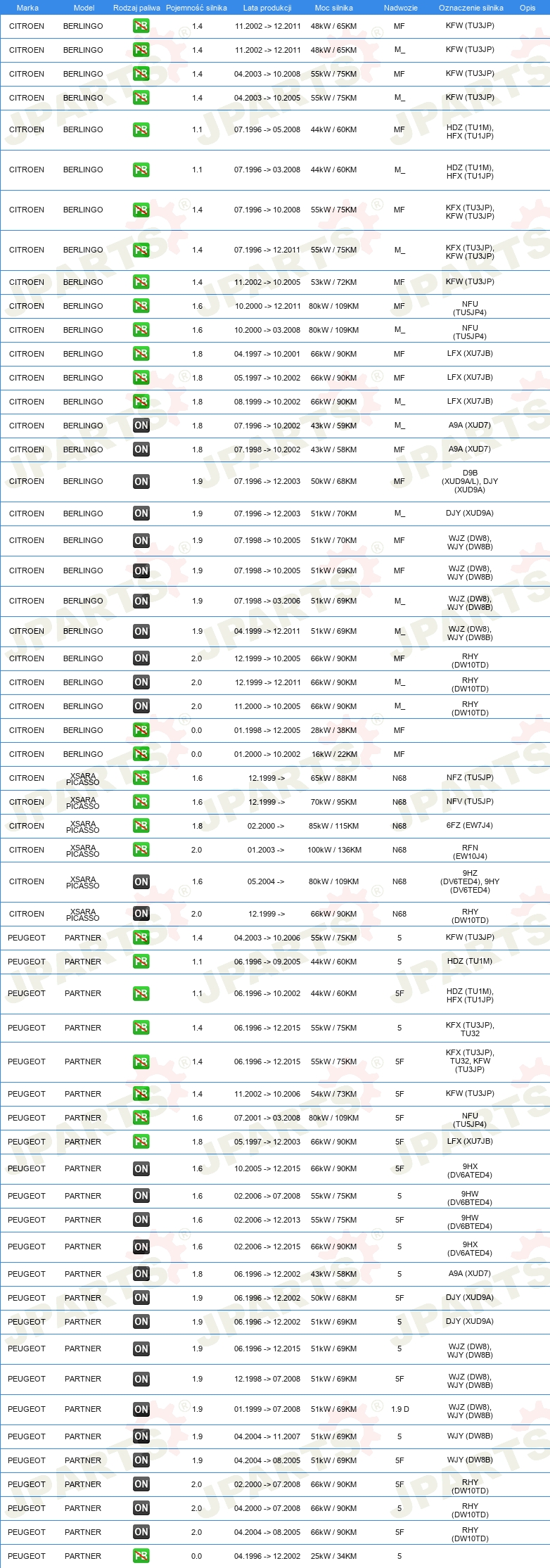Click petrol icon in Berlingo 08.1999 -> 10.2002 row

pos(141,402)
